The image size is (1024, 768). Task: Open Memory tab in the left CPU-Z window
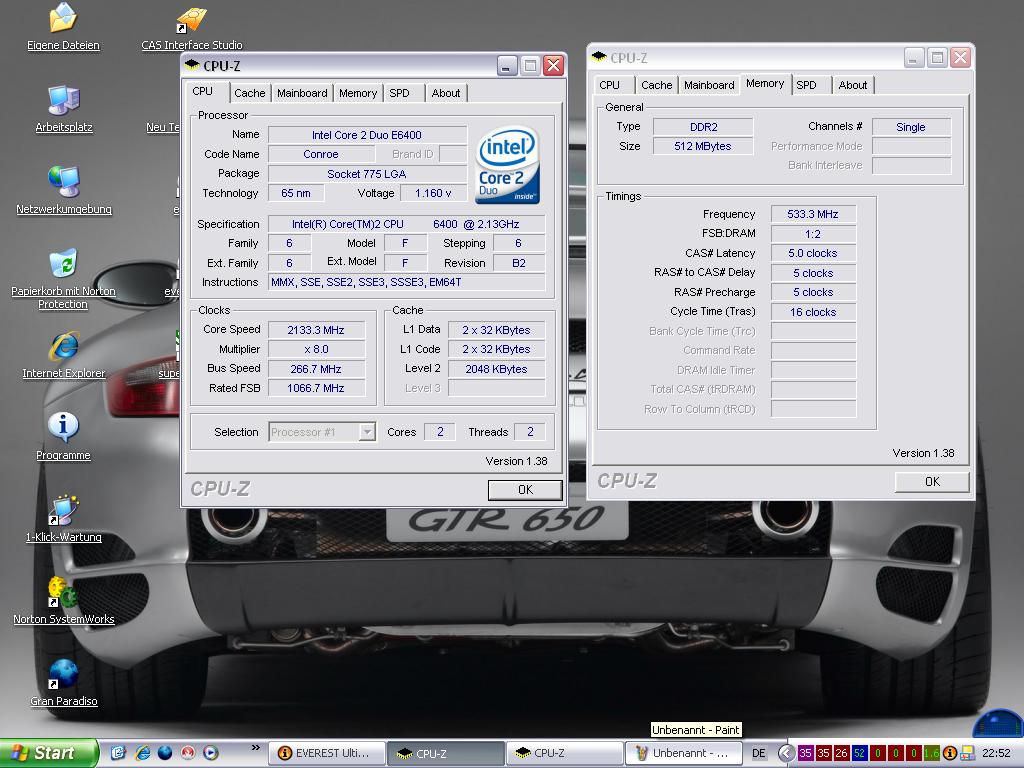point(358,93)
